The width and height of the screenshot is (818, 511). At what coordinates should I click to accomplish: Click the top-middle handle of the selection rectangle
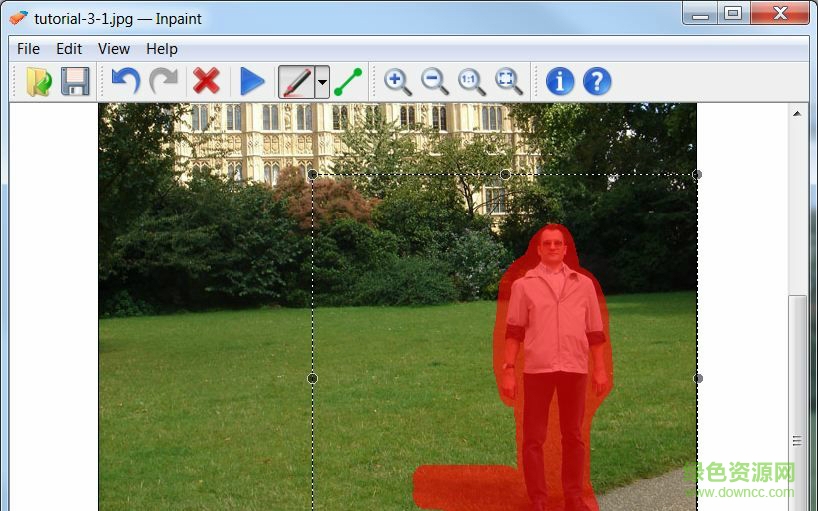coord(505,174)
